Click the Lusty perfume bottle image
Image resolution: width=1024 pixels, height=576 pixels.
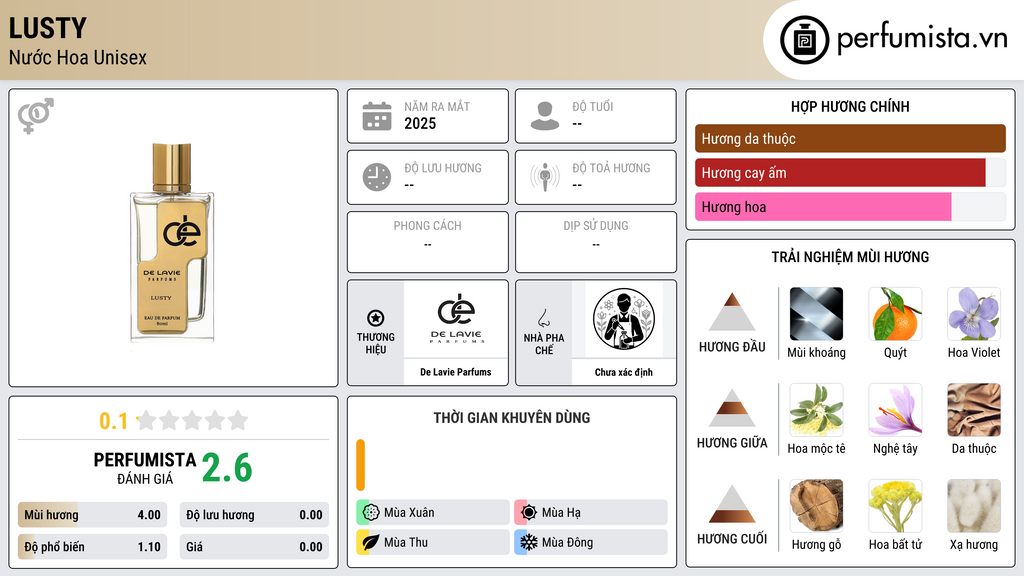[172, 242]
